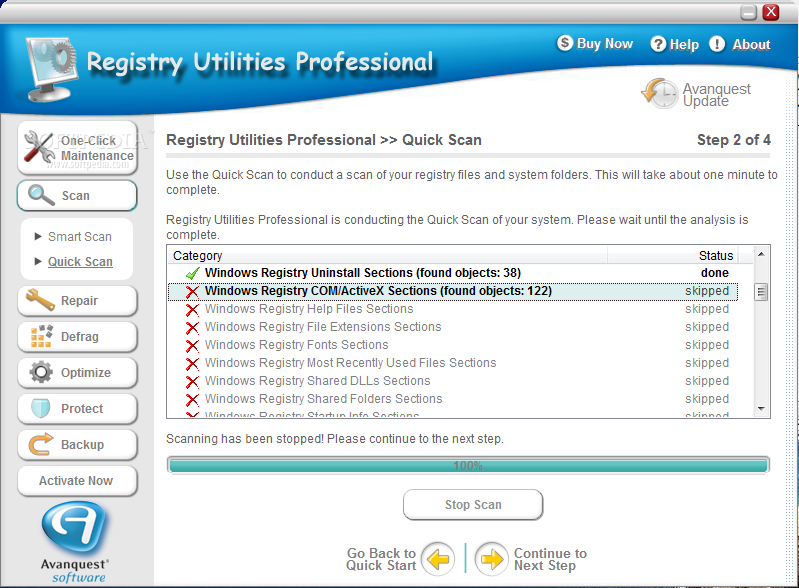Click the Status column header
799x588 pixels.
point(673,255)
